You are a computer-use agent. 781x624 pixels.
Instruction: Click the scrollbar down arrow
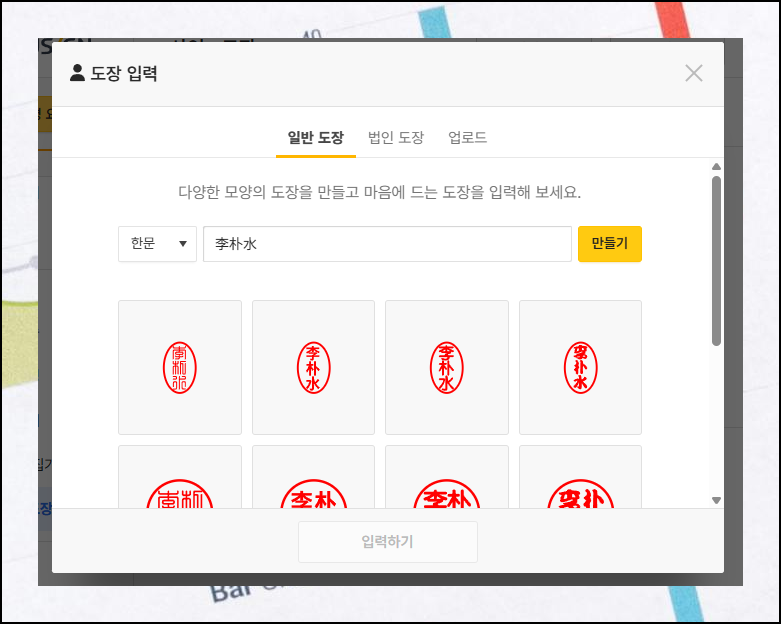click(x=716, y=500)
